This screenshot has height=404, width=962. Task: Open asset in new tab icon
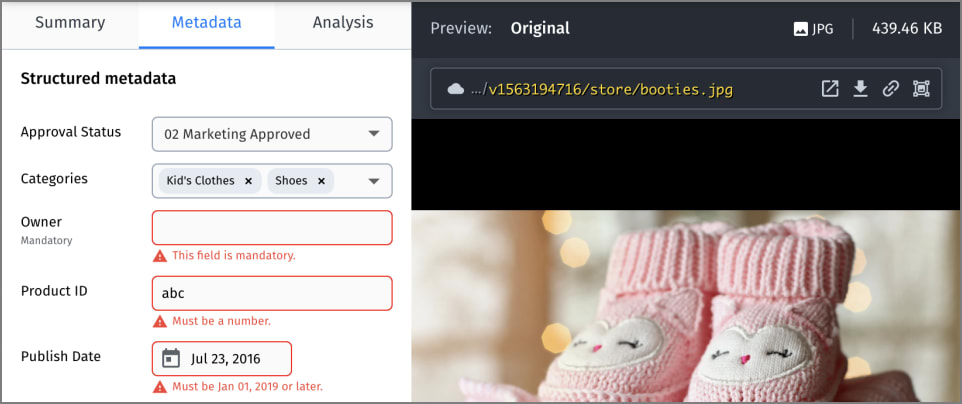coord(829,89)
